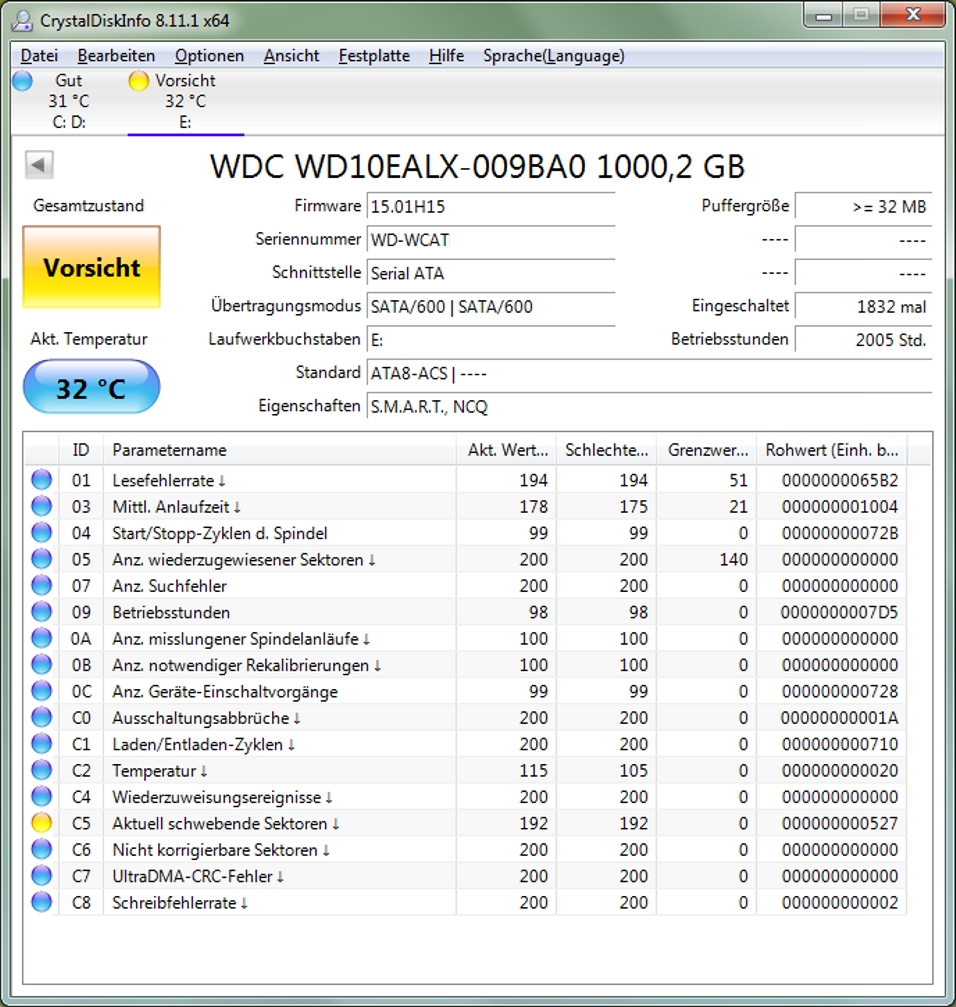Go to previous disk with left arrow button

(39, 164)
